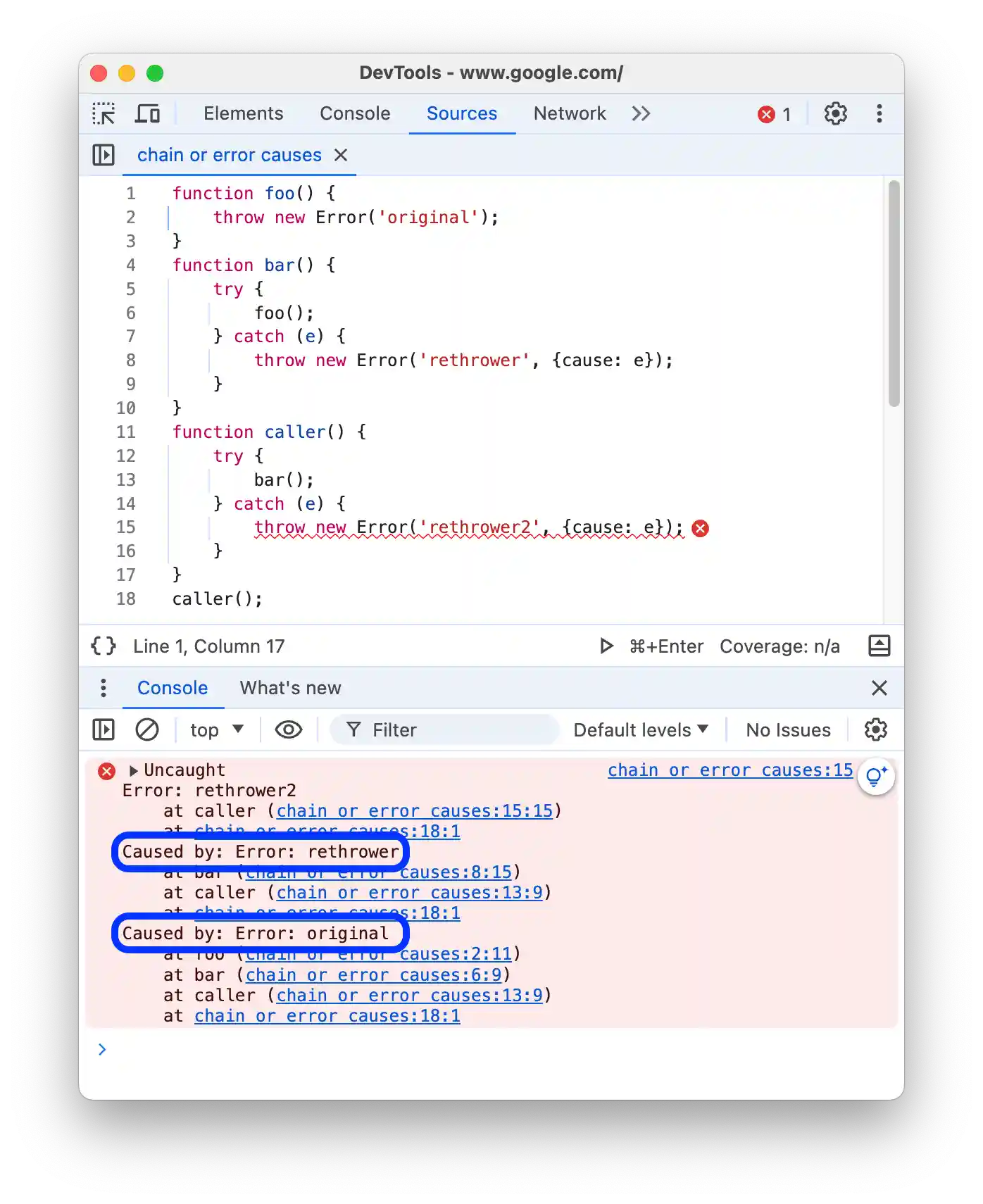Image resolution: width=983 pixels, height=1204 pixels.
Task: Open the top execution context dropdown
Action: (x=217, y=730)
